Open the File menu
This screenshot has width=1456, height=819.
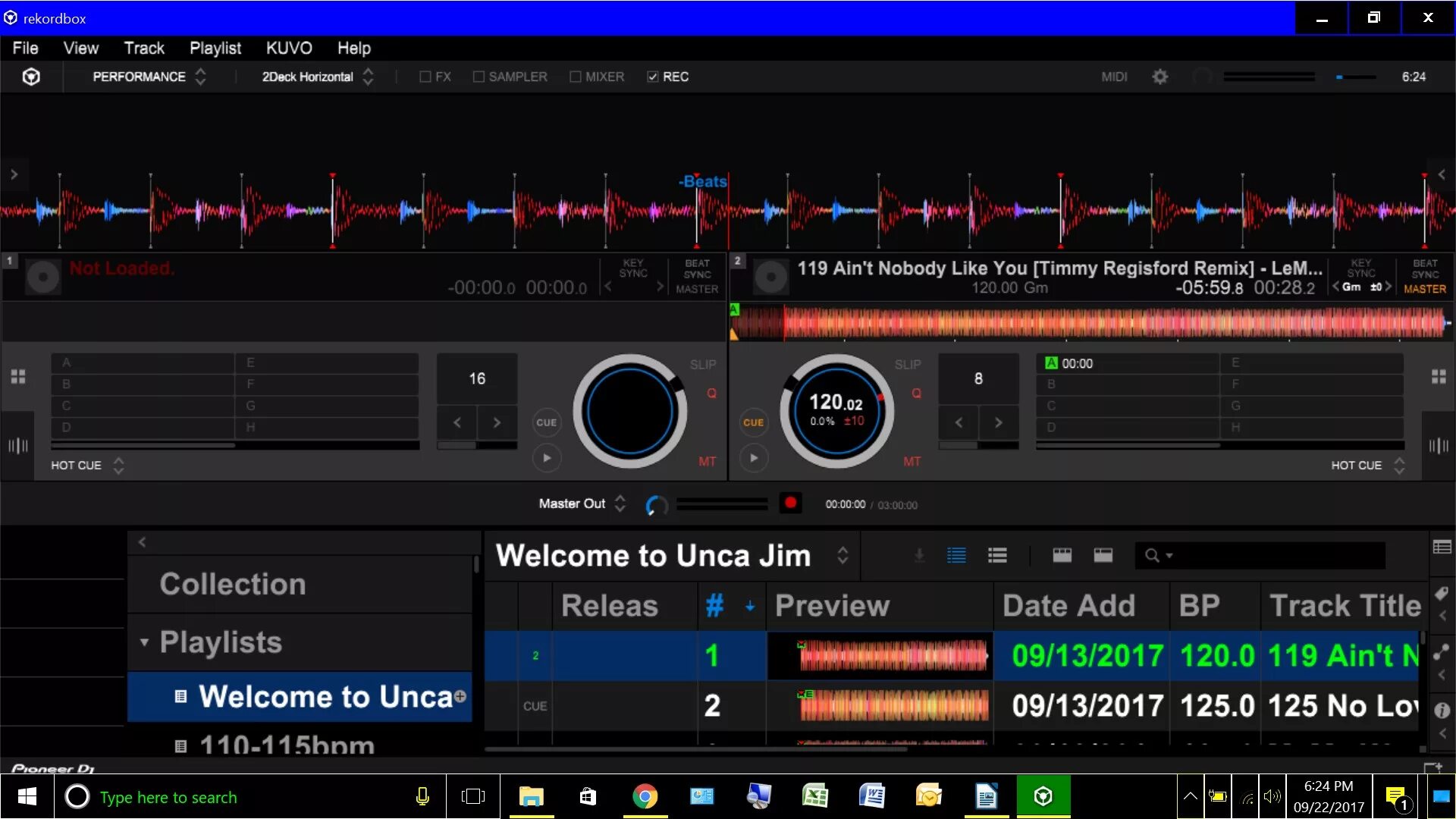(25, 48)
